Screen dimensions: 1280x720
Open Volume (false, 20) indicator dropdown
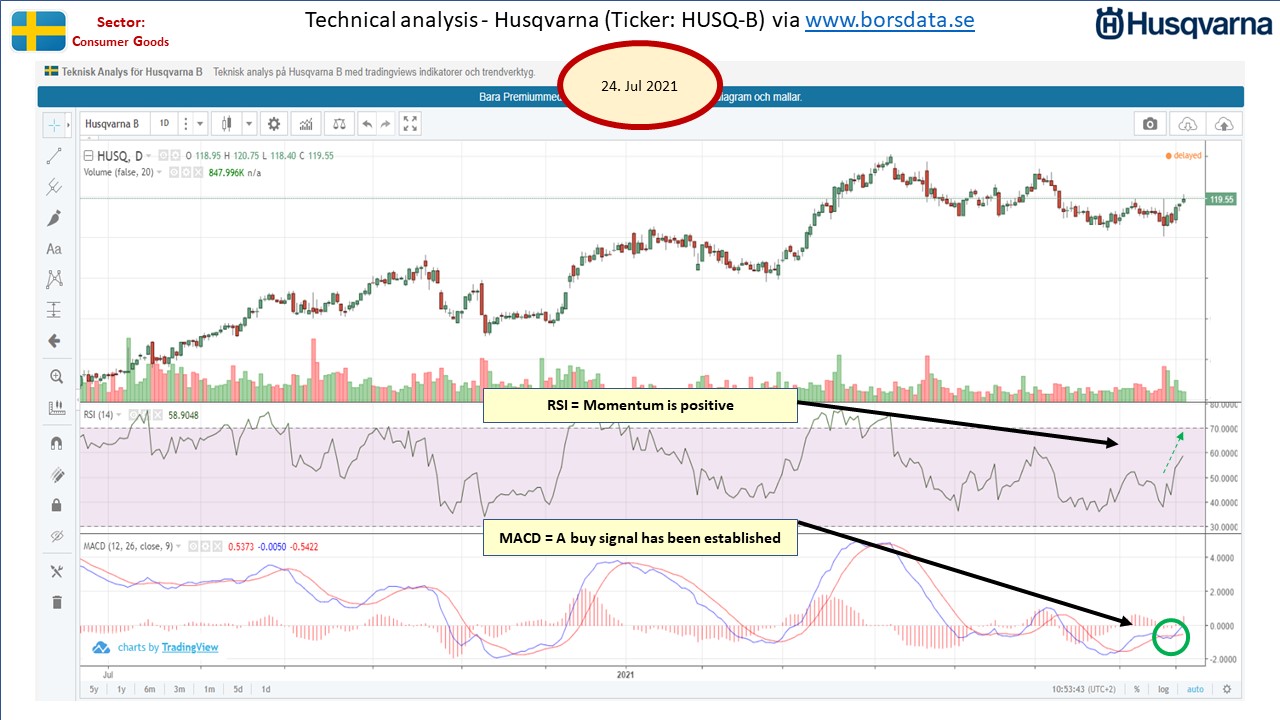(159, 172)
